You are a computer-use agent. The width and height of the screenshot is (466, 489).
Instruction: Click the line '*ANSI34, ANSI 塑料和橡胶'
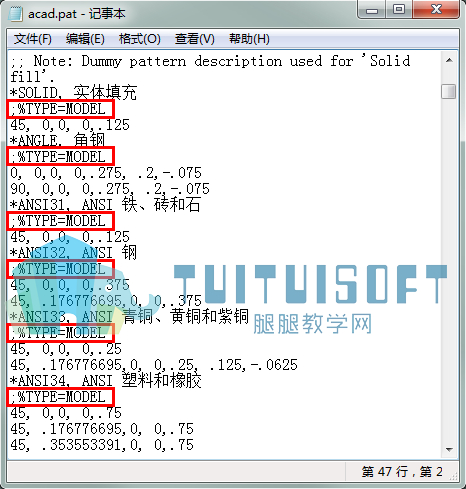[x=106, y=380]
